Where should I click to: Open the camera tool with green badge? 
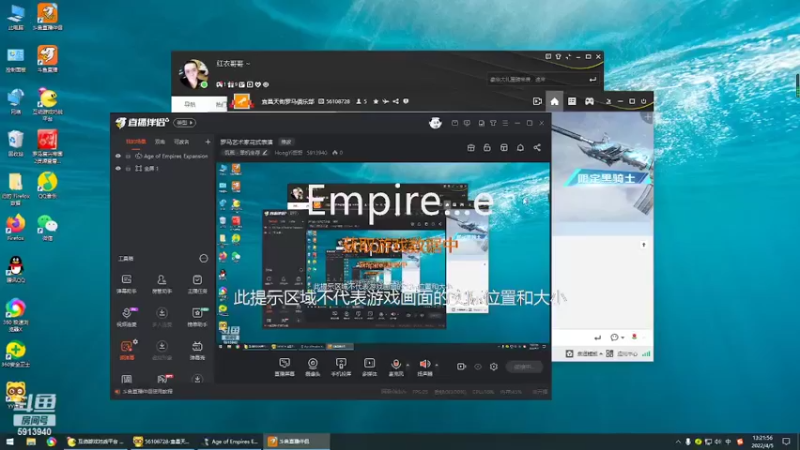pos(197,313)
